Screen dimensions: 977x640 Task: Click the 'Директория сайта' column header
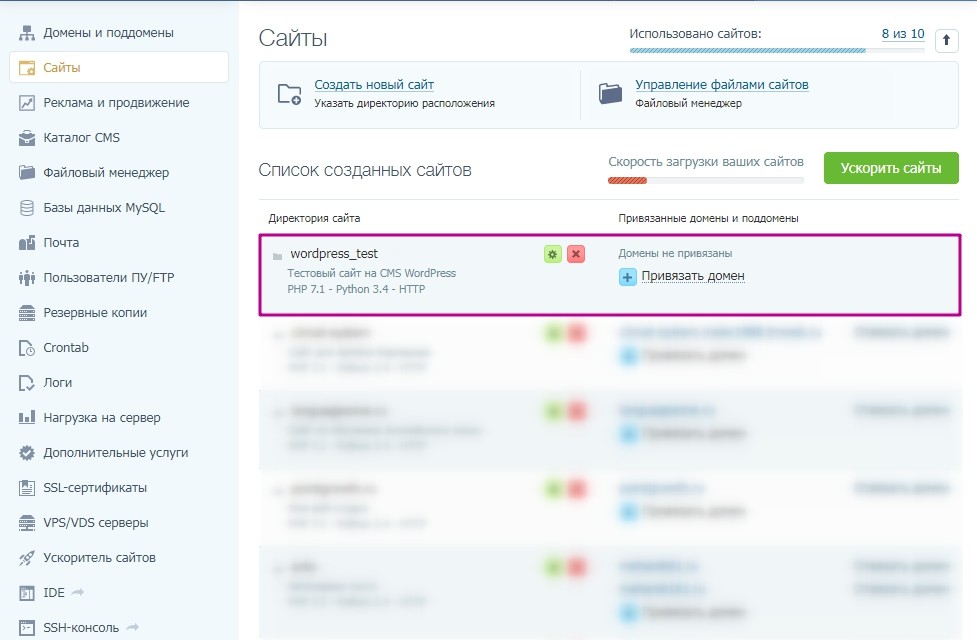point(314,218)
